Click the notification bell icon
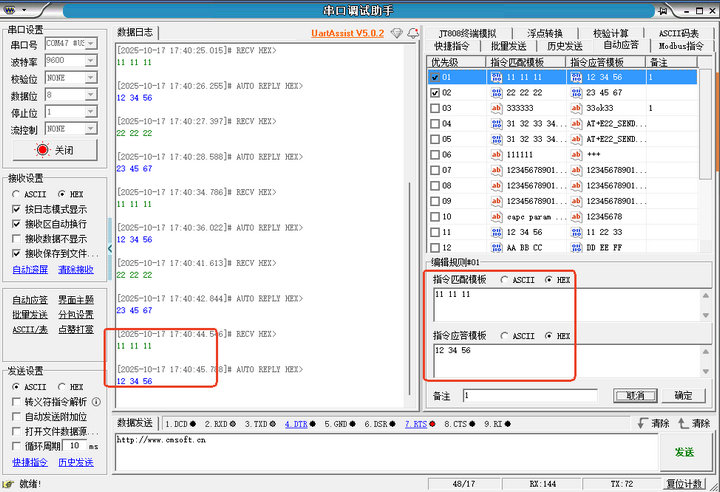 click(414, 33)
